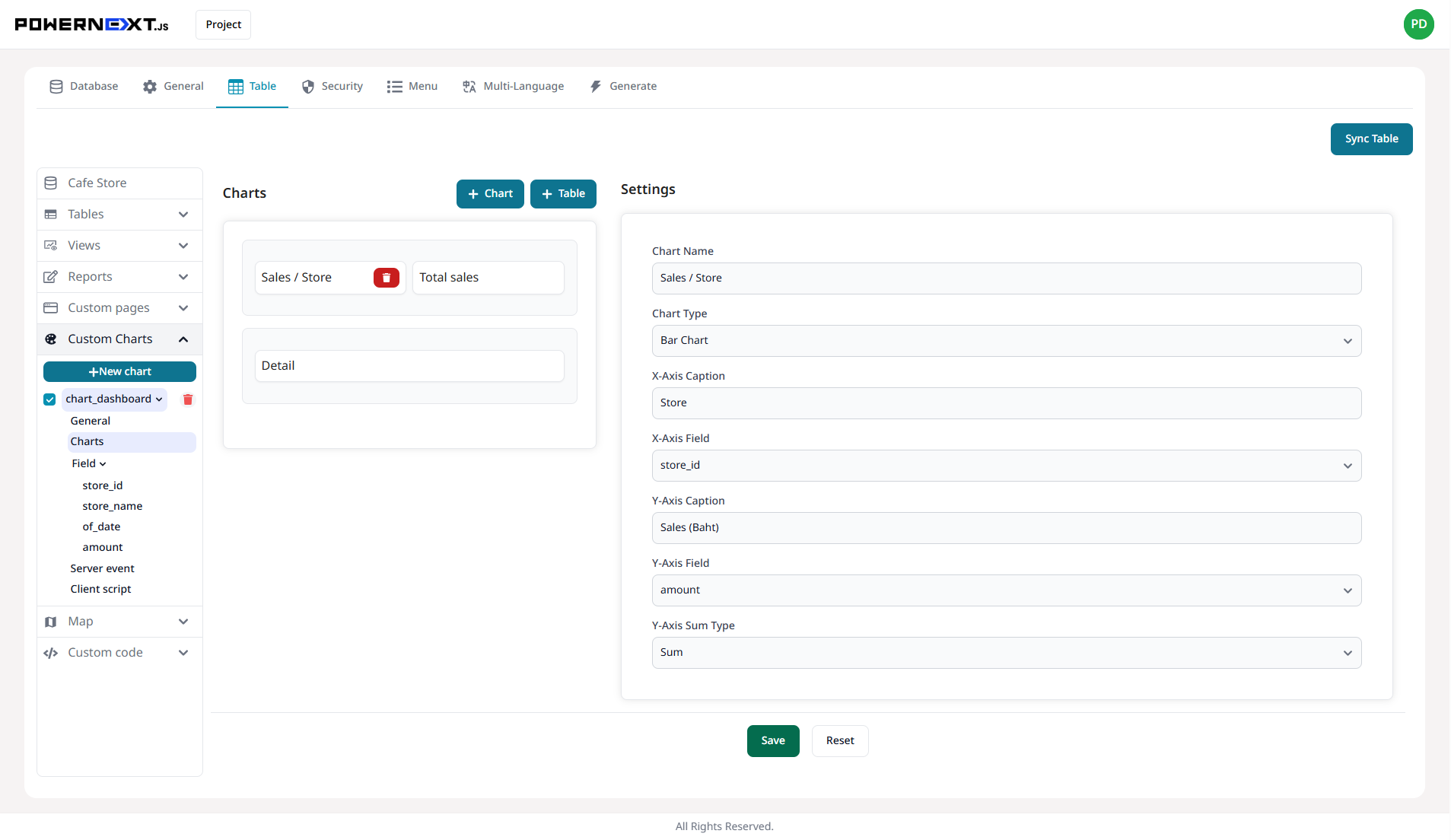Open the PD user avatar menu
The height and width of the screenshot is (840, 1451).
pos(1418,24)
